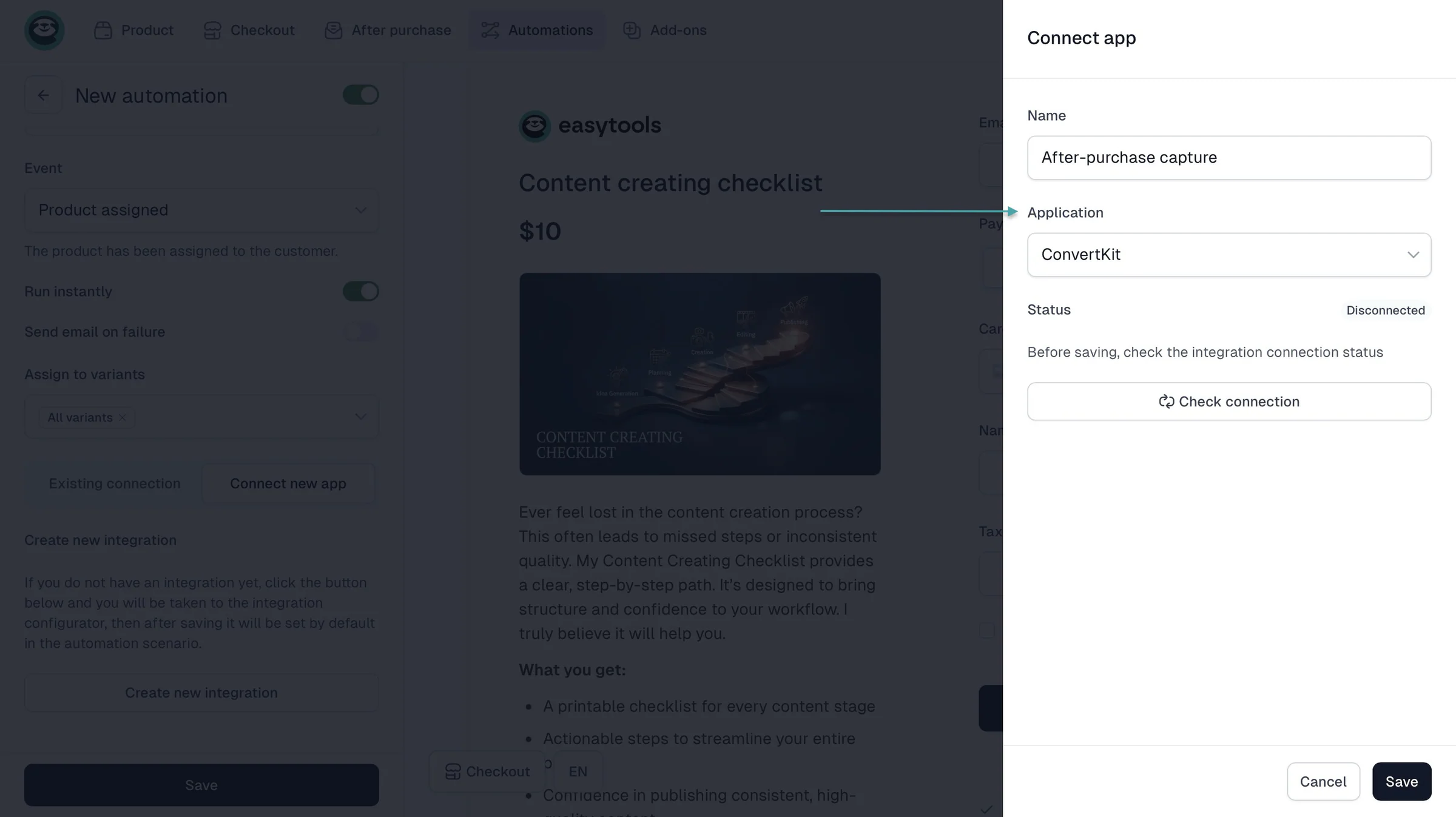
Task: Open the Application ConvertKit dropdown
Action: [x=1229, y=255]
